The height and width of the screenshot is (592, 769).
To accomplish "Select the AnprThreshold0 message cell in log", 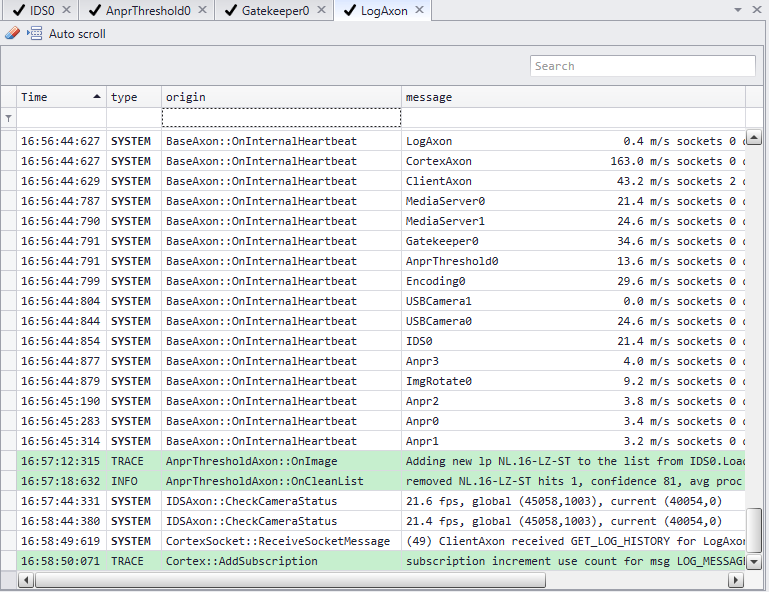I will tap(573, 261).
